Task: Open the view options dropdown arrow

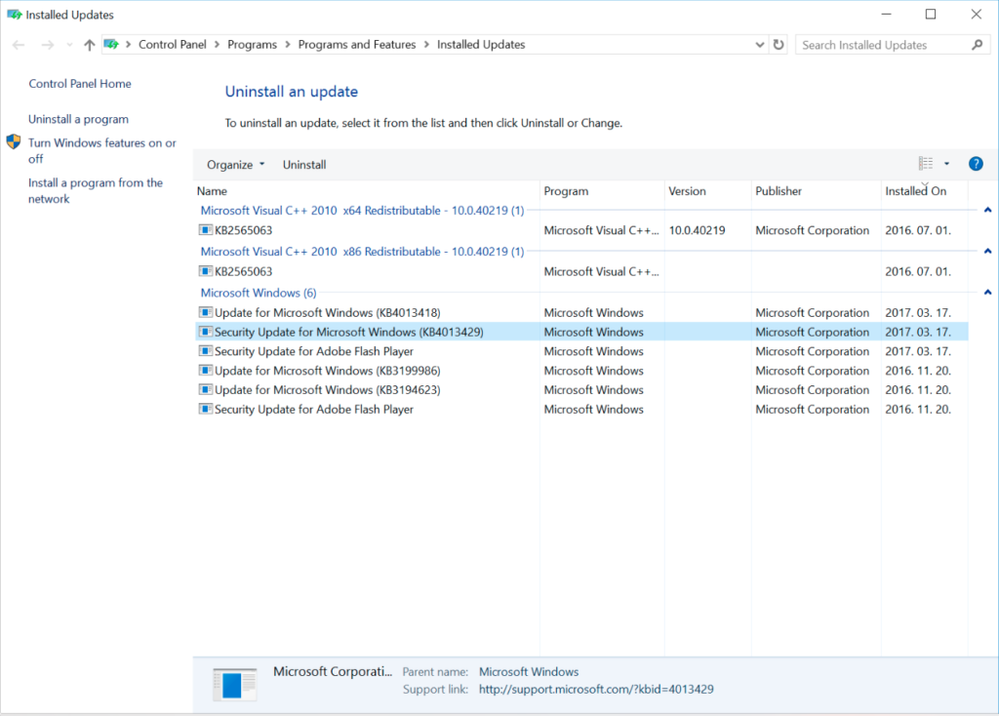Action: point(947,164)
